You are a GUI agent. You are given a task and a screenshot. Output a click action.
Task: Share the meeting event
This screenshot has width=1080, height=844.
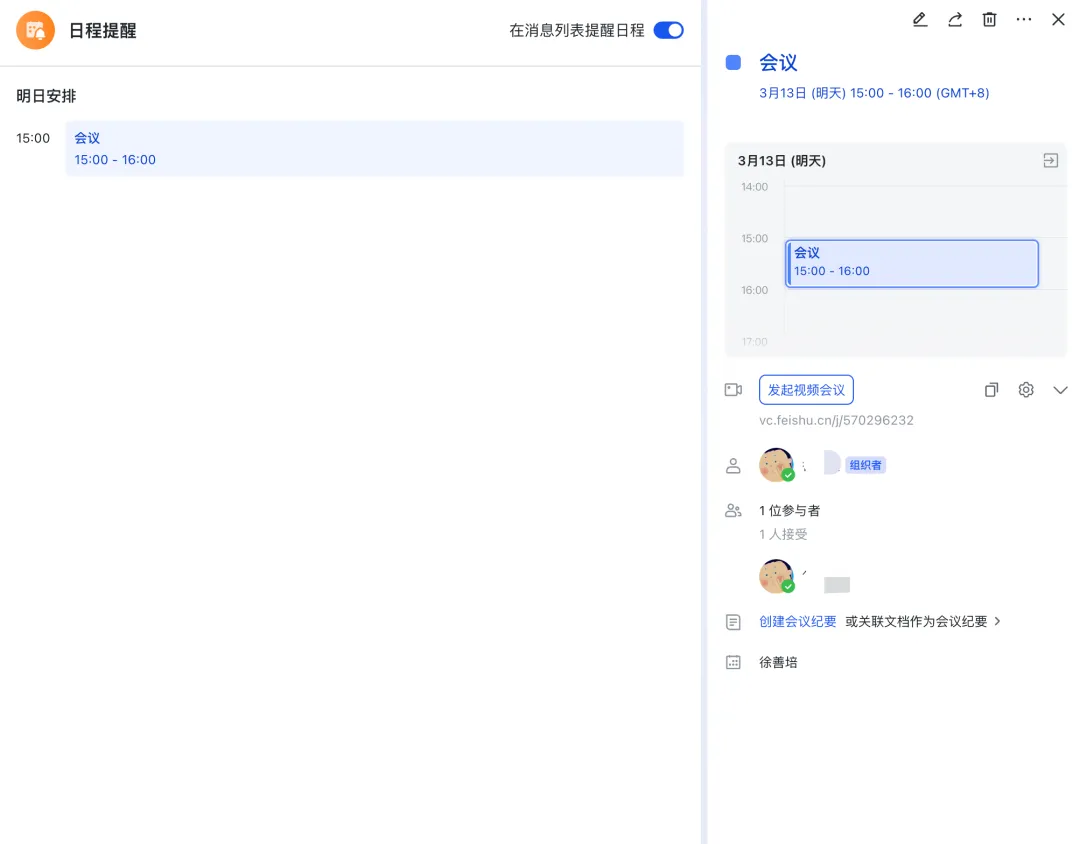[955, 19]
